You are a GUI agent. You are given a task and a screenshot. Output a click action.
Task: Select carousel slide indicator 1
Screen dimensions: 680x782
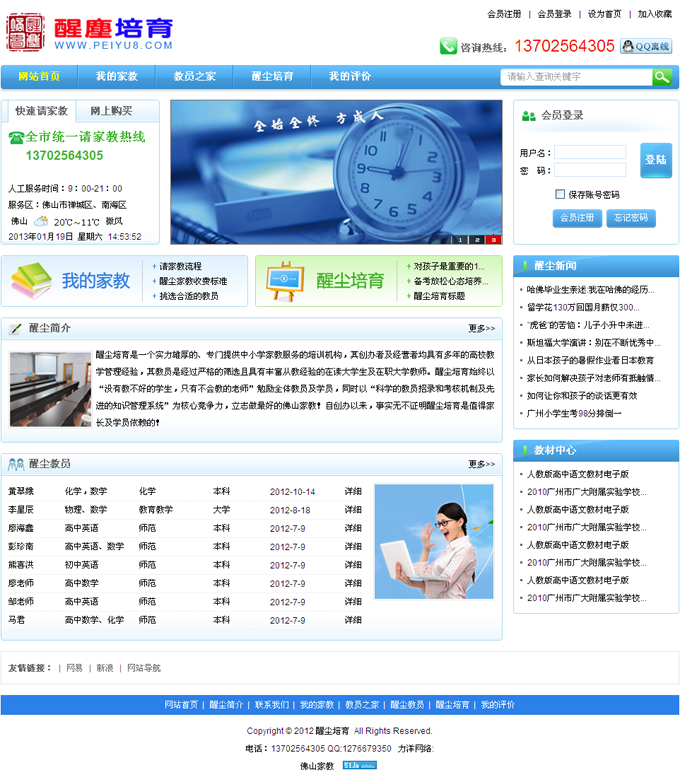point(460,239)
